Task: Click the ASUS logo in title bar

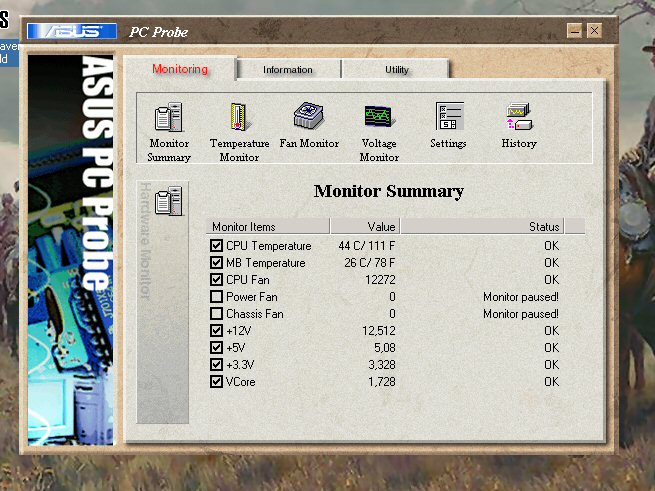Action: [x=72, y=31]
